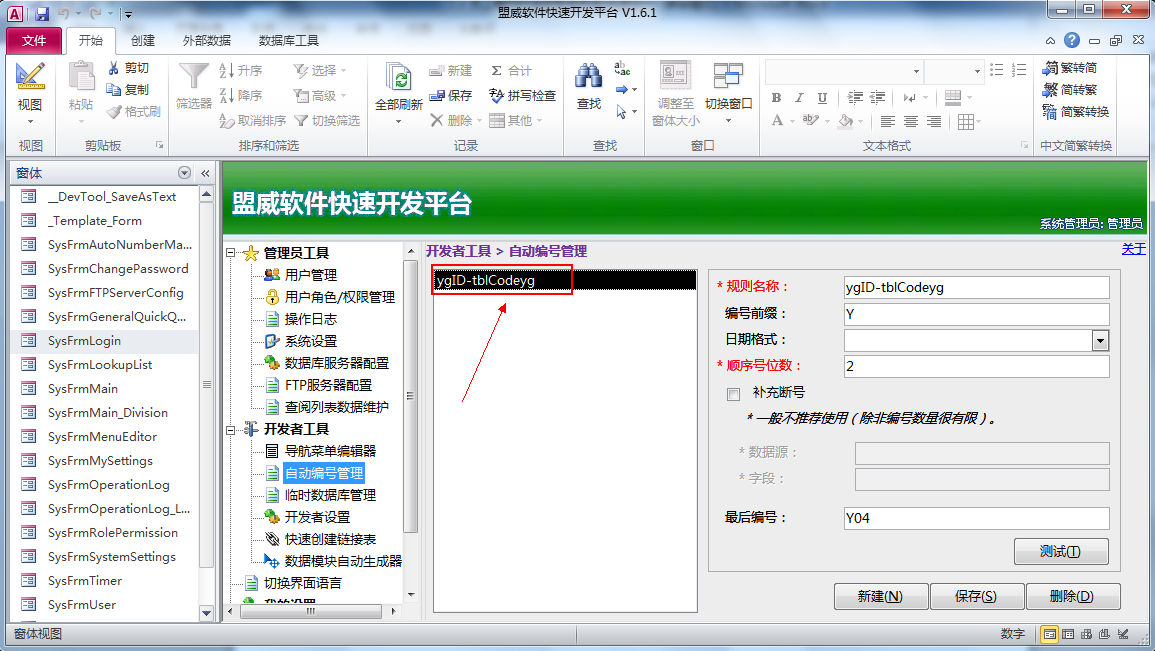Open the 窗体 pane category dropdown

point(184,173)
